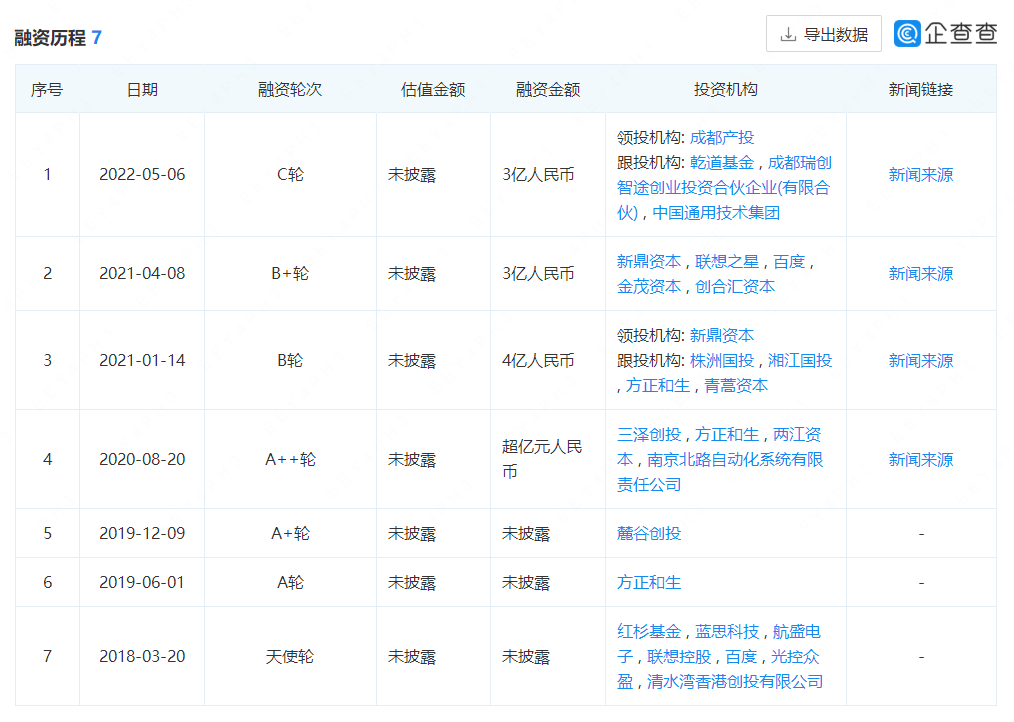Click the 新闻链接 column header
Image resolution: width=1014 pixels, height=722 pixels.
click(x=920, y=89)
